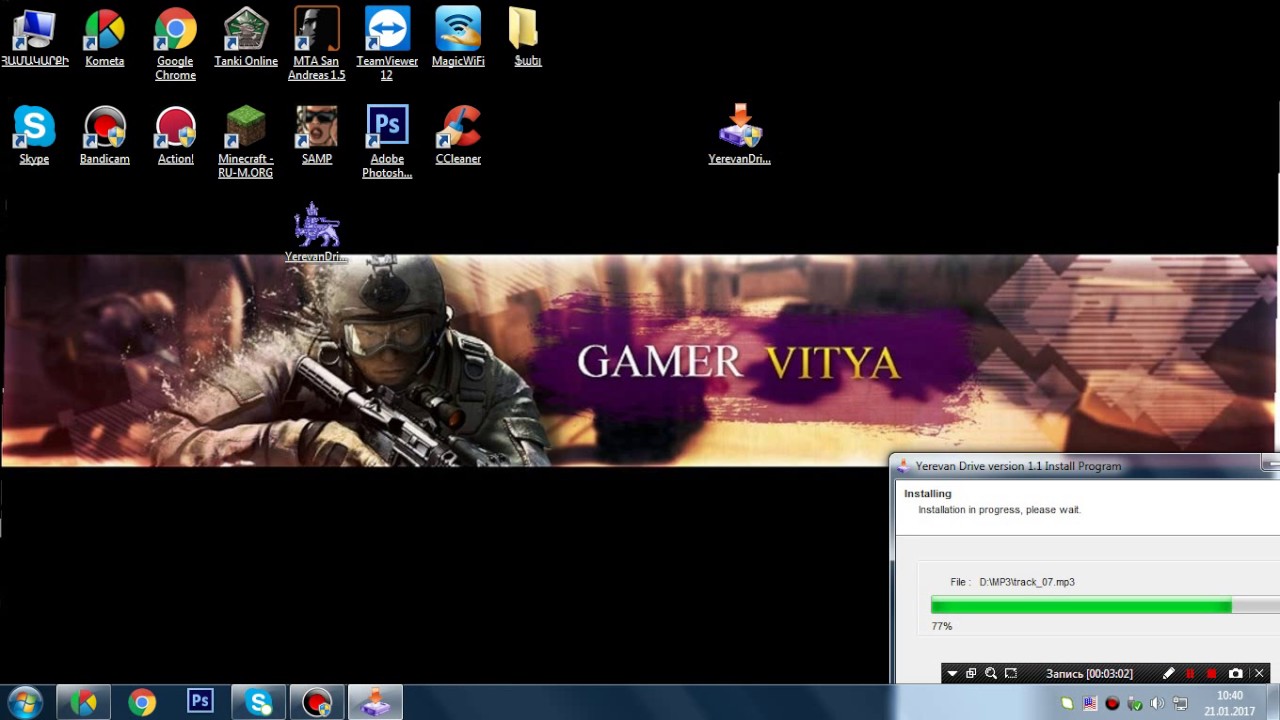
Task: Open the Google Chrome desktop shortcut
Action: [x=175, y=44]
